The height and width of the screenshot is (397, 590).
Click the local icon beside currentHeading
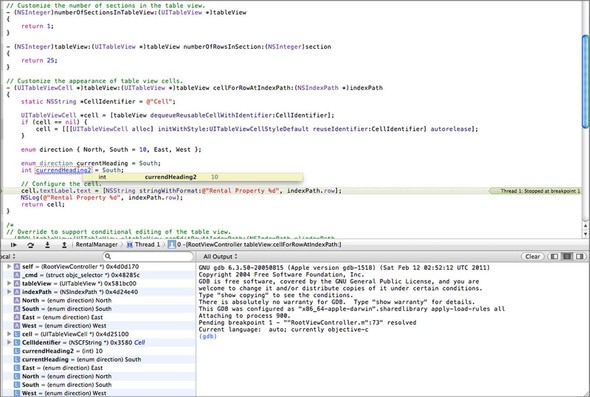pos(17,359)
